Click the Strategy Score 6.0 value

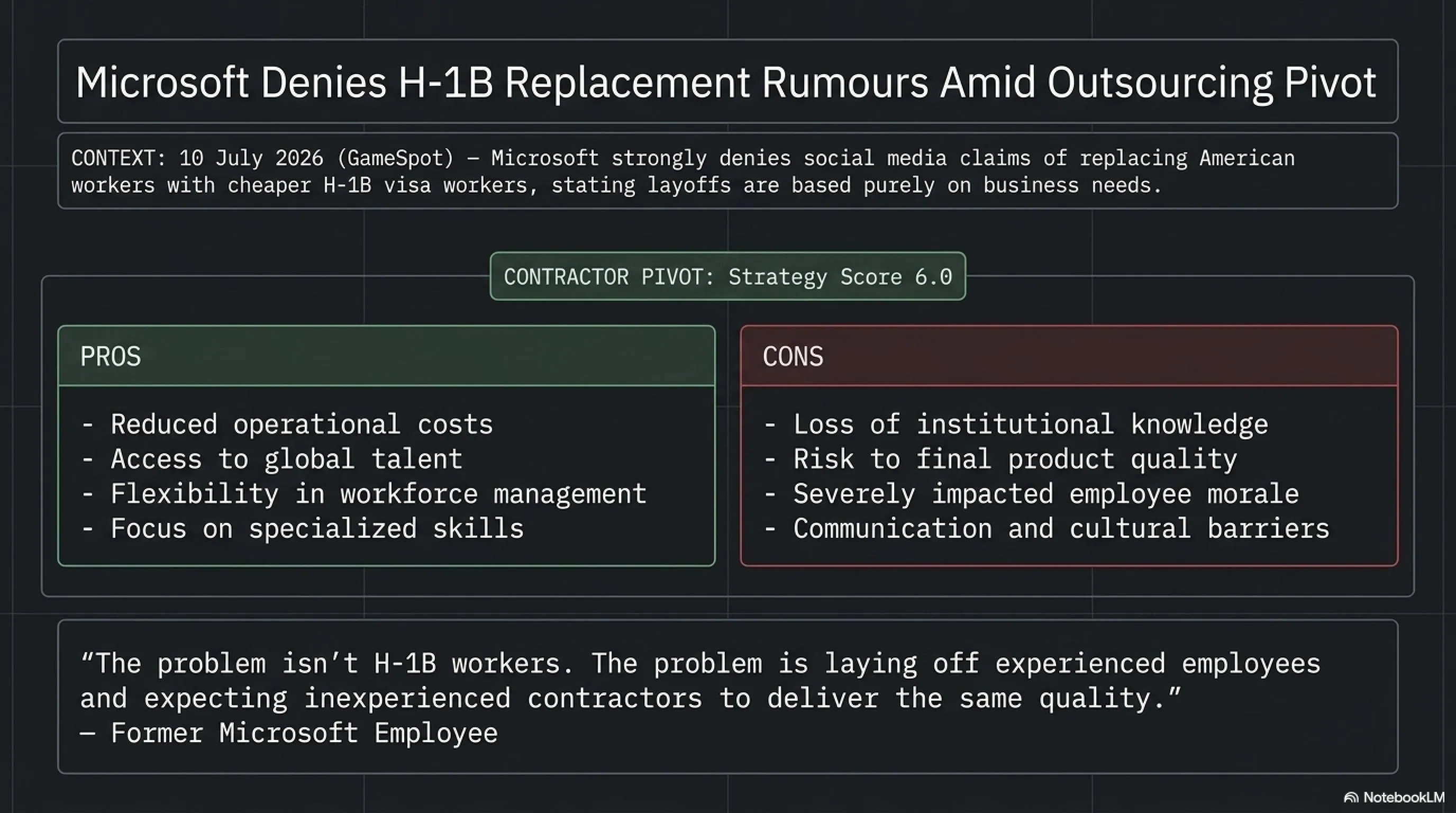tap(841, 277)
